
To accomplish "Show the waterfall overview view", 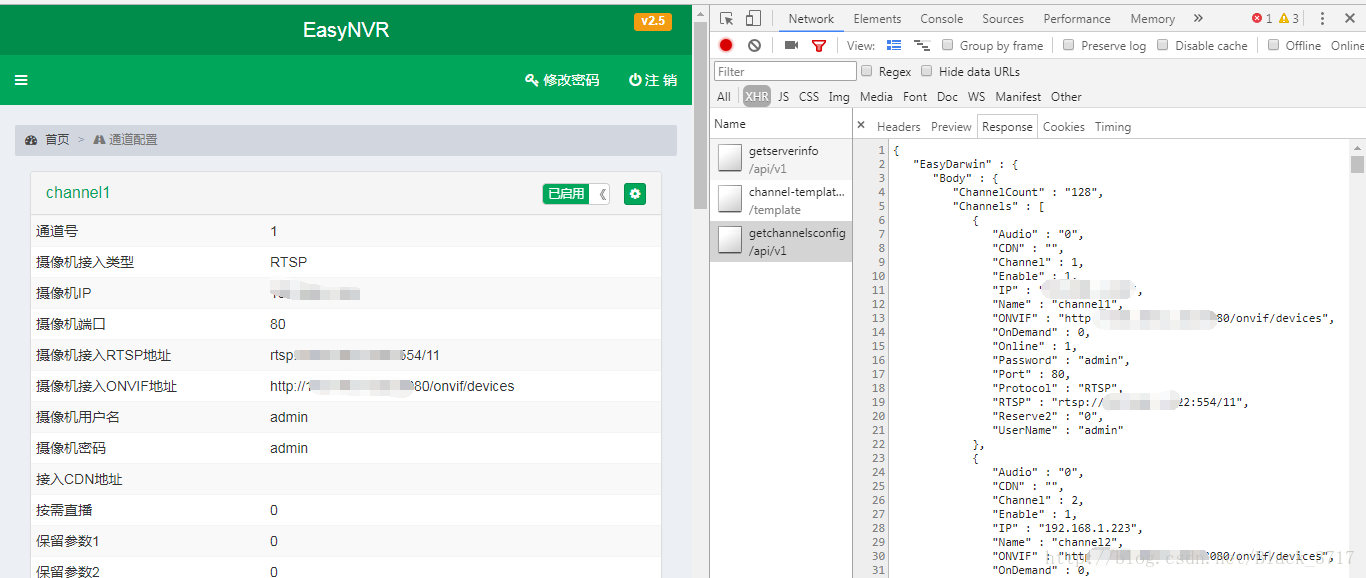I will [x=921, y=45].
